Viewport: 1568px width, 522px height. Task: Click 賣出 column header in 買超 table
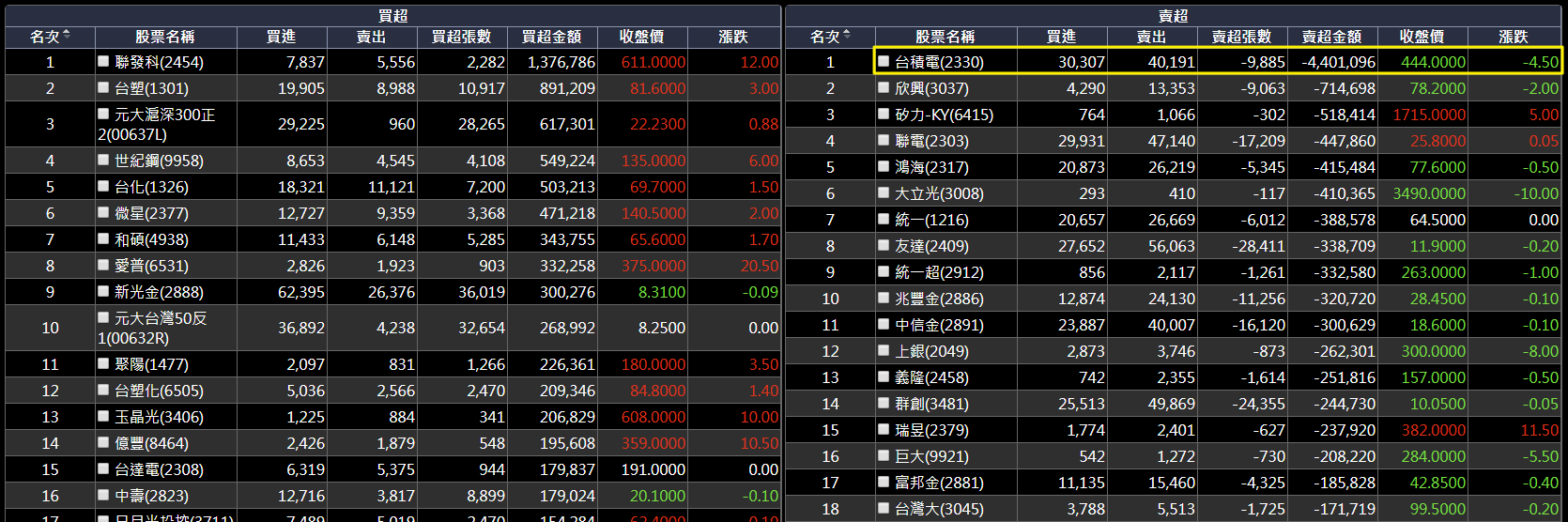372,37
